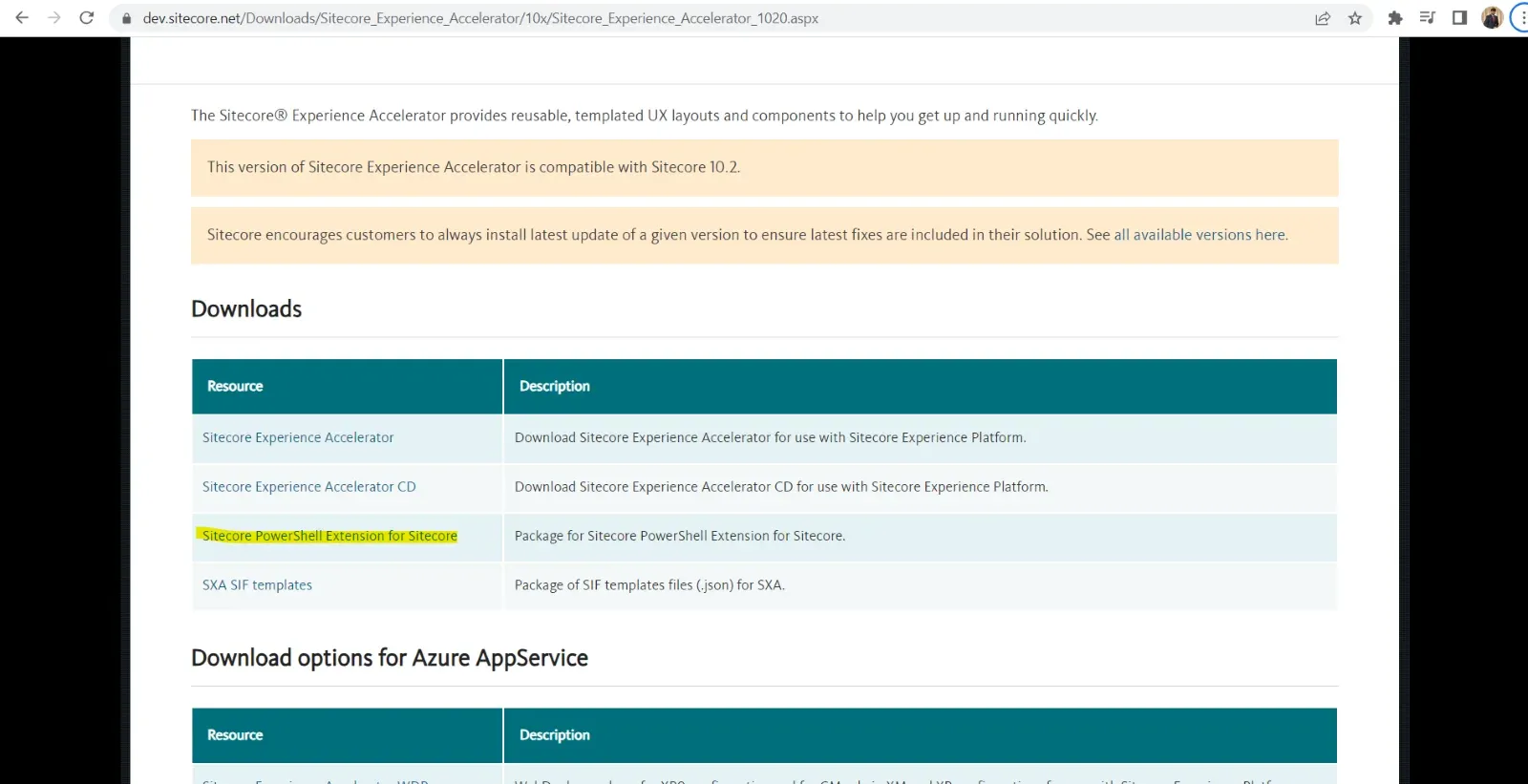This screenshot has height=784, width=1528.
Task: Share this page from the address bar
Action: 1323,18
